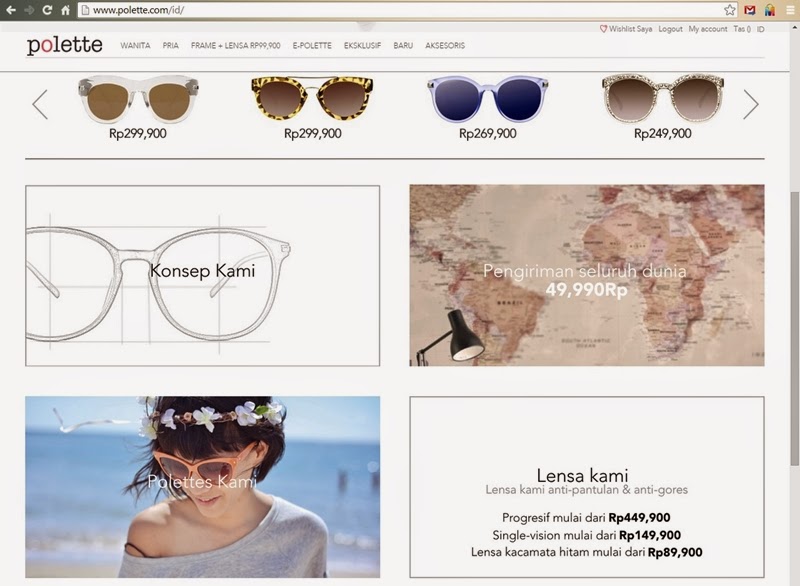Open the Konsep Kami banner
This screenshot has height=586, width=800.
coord(203,275)
